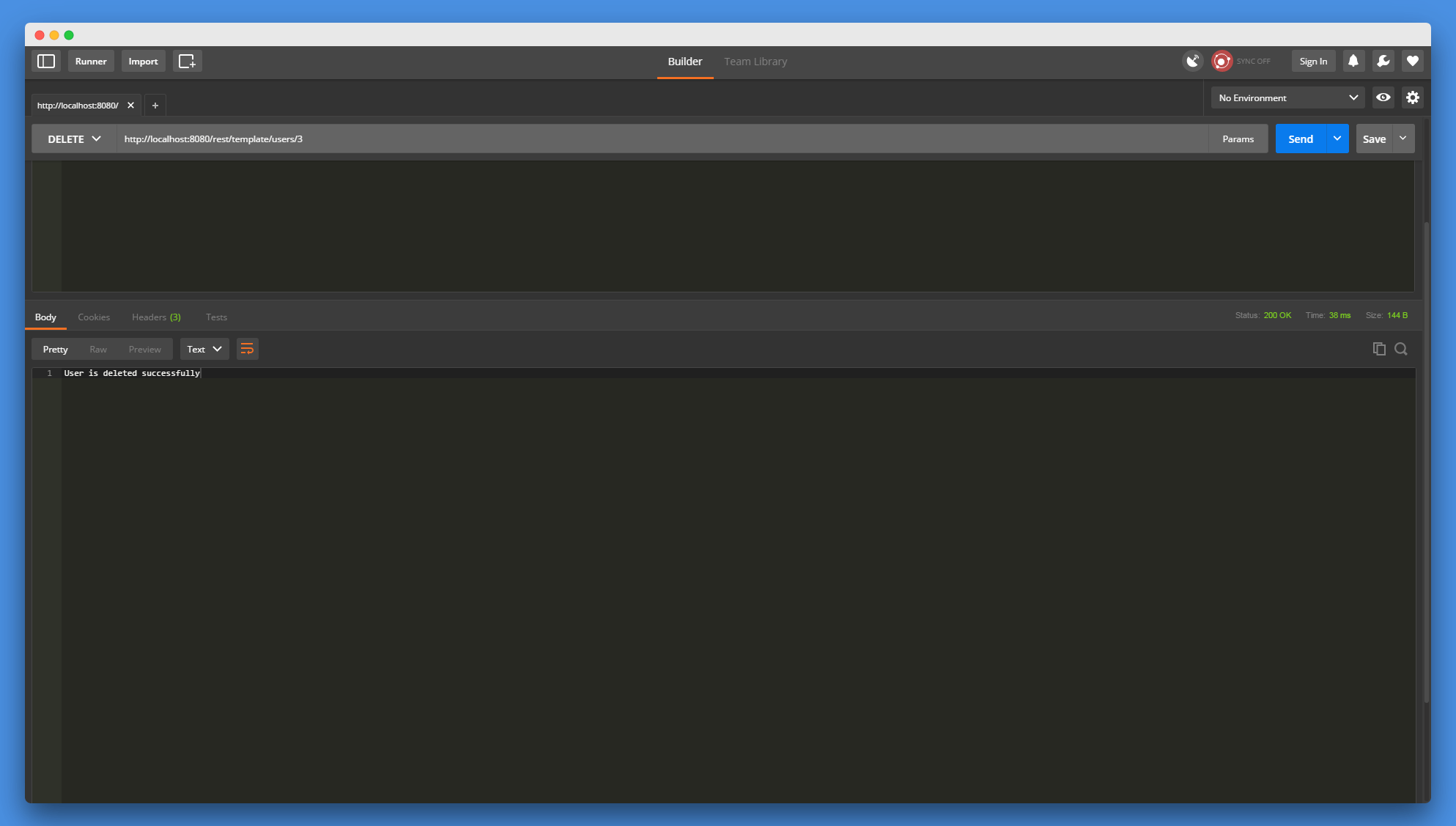Toggle the sidebar panel icon

(46, 62)
